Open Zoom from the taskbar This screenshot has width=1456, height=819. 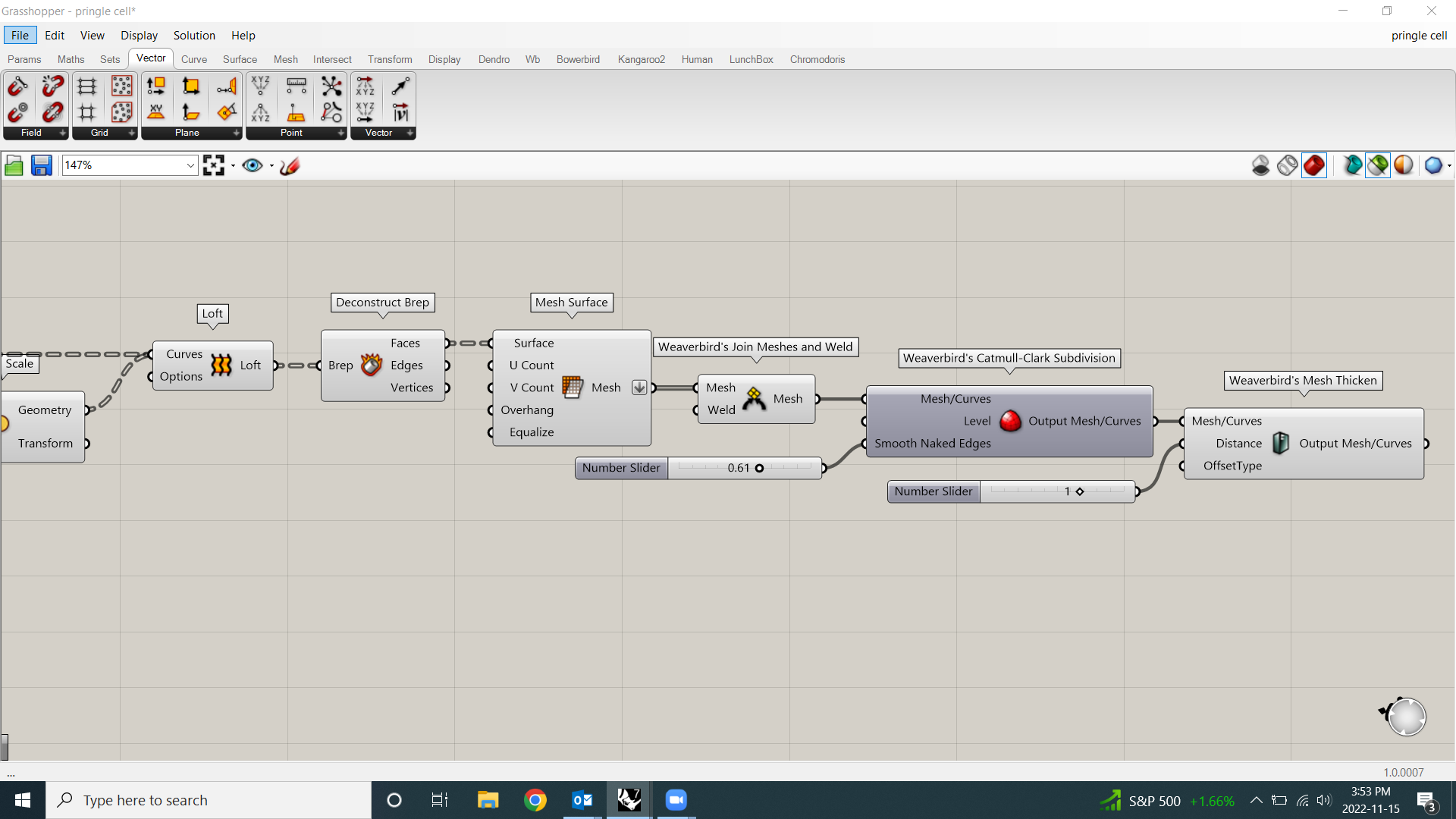(676, 800)
